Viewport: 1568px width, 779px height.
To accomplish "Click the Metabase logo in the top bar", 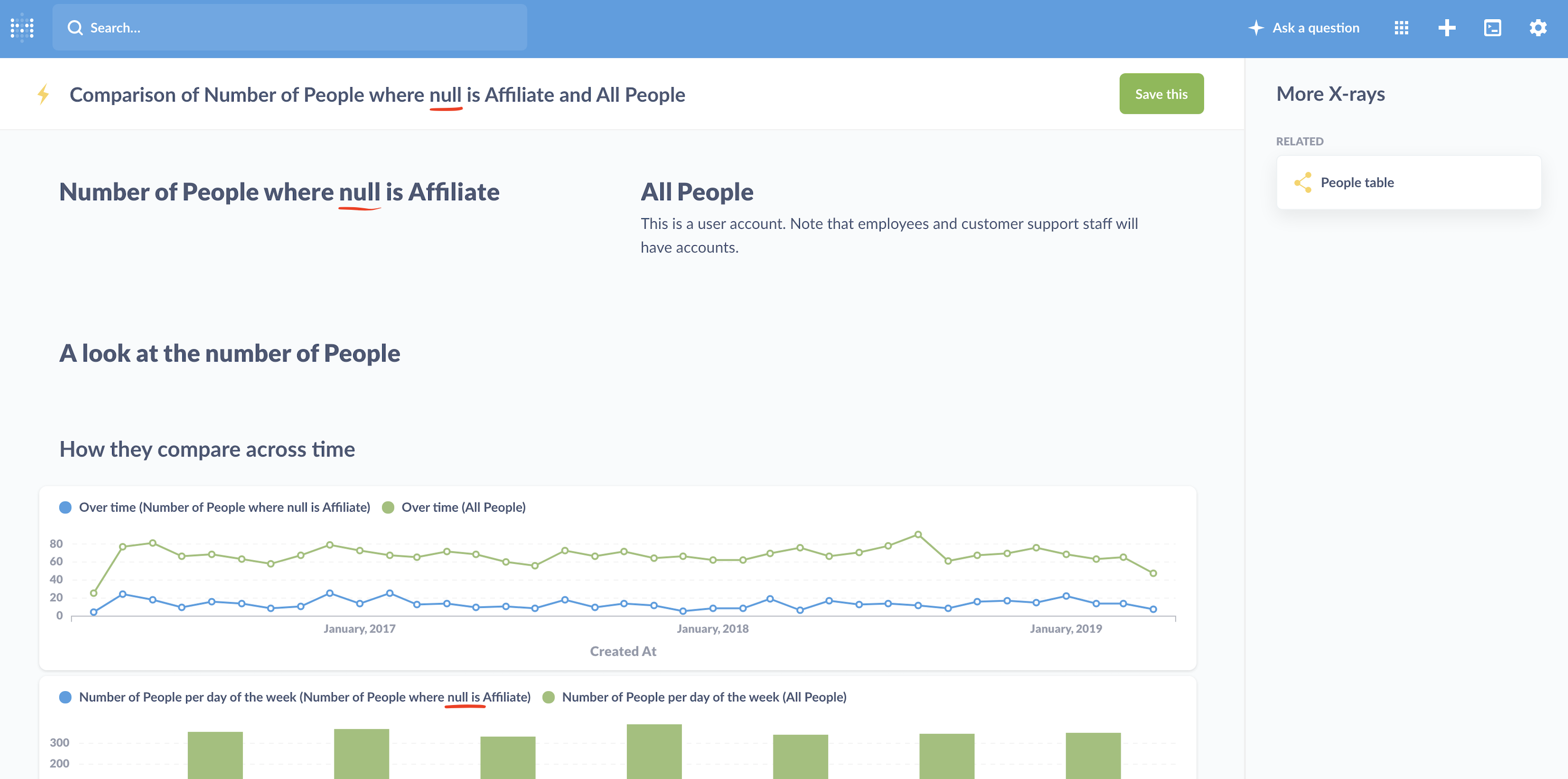I will (x=22, y=27).
